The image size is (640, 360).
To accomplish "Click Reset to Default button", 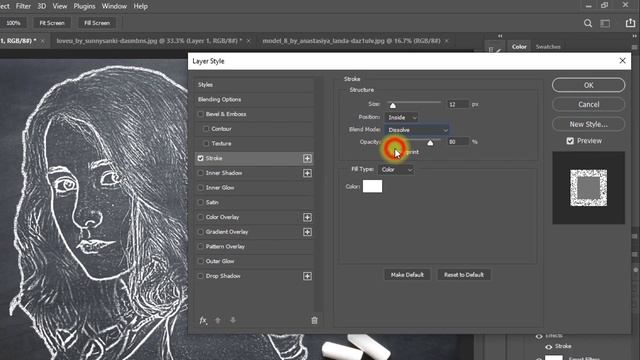I will click(x=464, y=275).
